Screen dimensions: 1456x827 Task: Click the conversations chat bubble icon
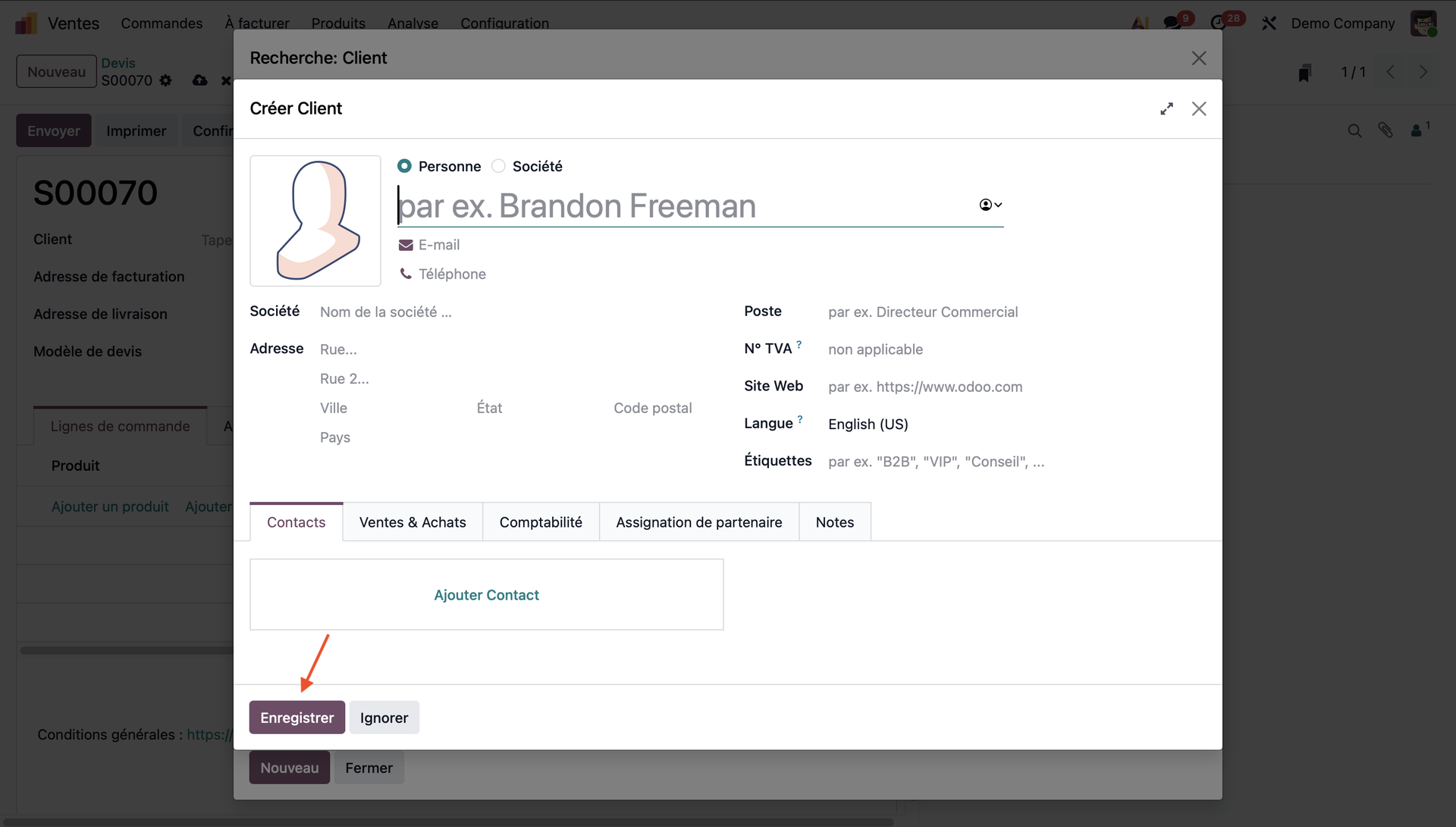click(x=1172, y=23)
